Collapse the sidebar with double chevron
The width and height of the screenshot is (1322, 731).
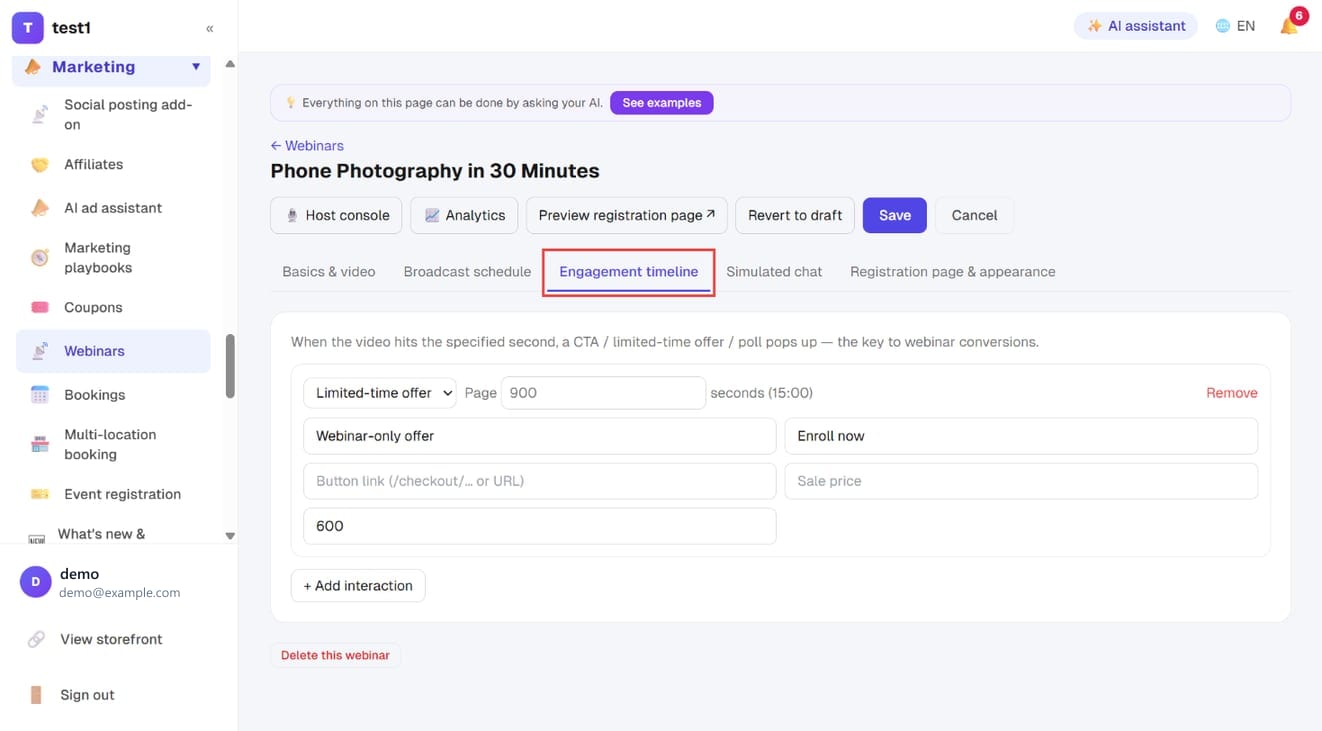[x=209, y=28]
